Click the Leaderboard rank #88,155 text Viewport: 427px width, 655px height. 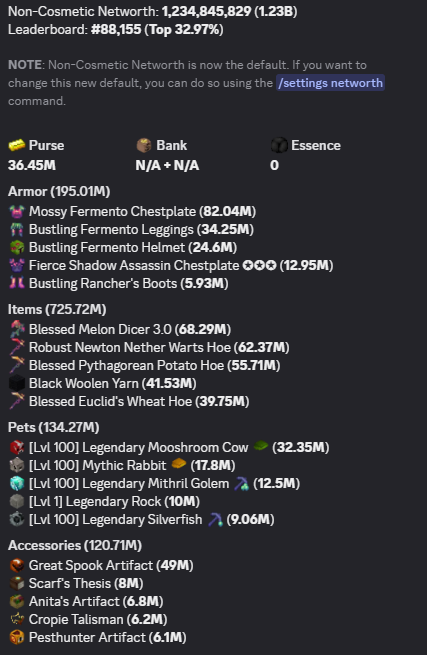[x=116, y=30]
